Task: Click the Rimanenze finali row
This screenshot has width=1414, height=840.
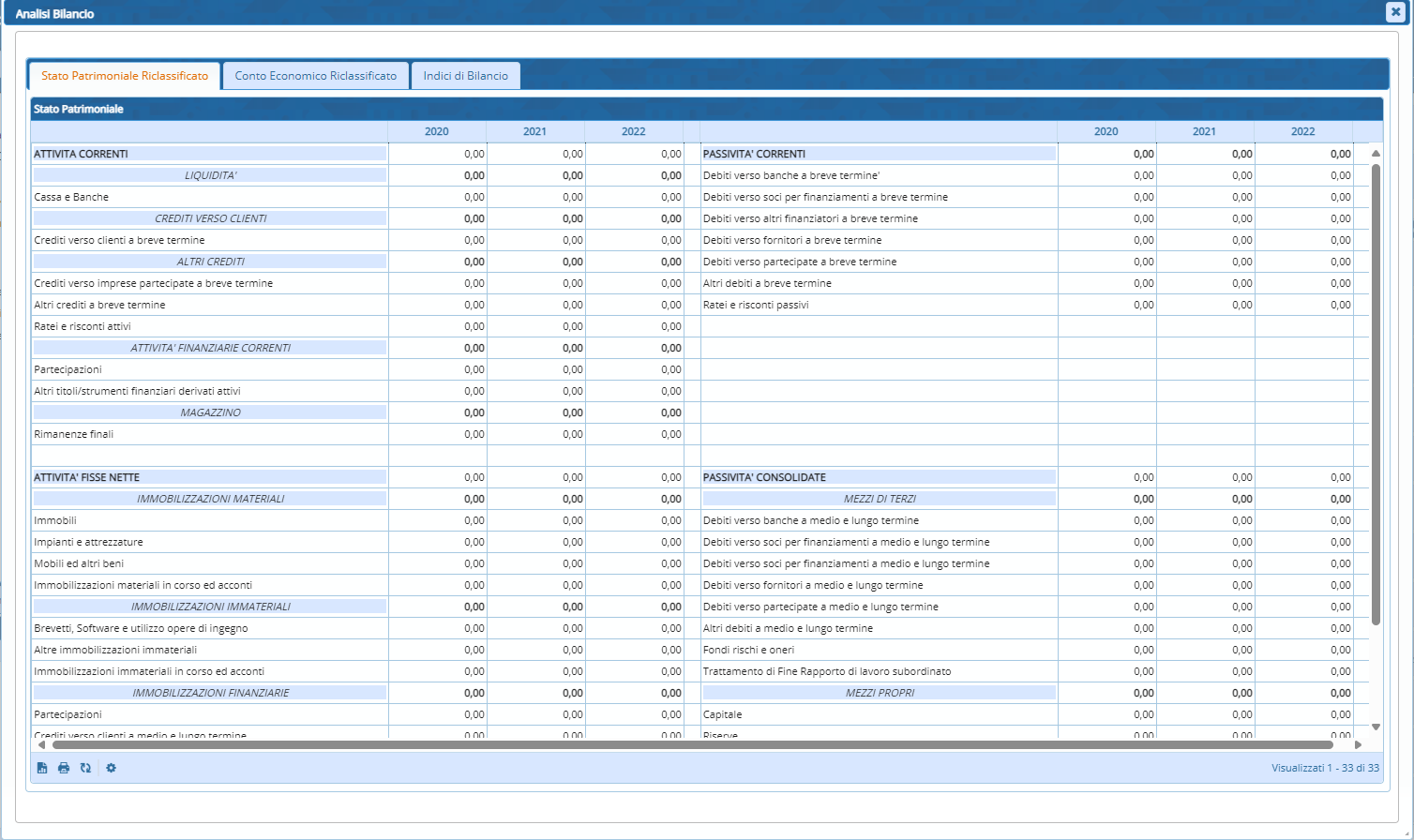Action: tap(74, 434)
